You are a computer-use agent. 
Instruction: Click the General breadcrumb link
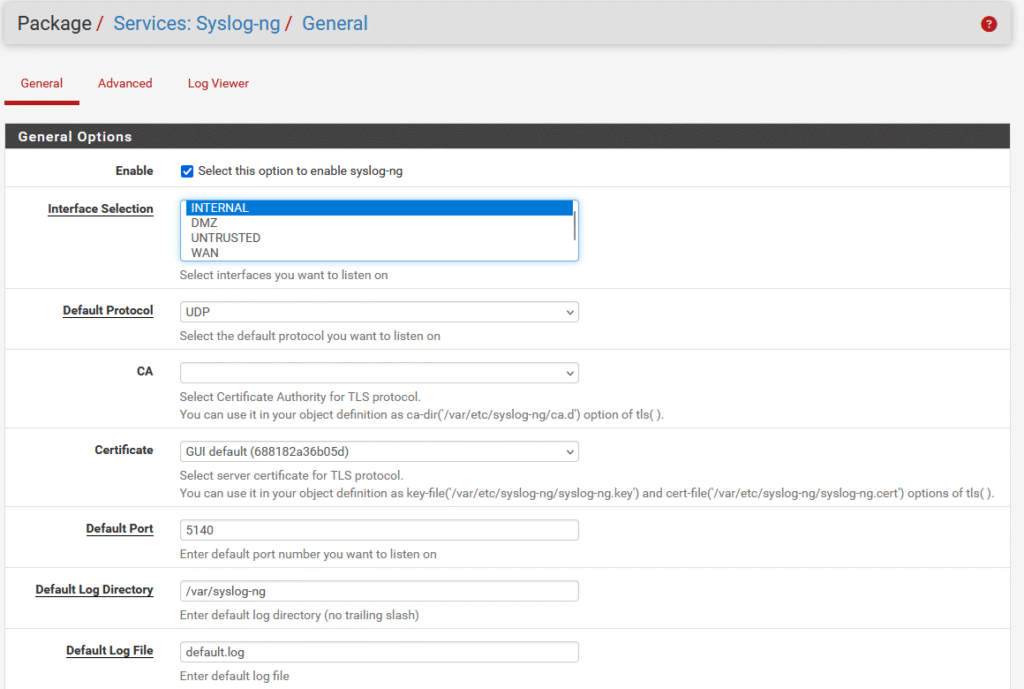pos(334,24)
